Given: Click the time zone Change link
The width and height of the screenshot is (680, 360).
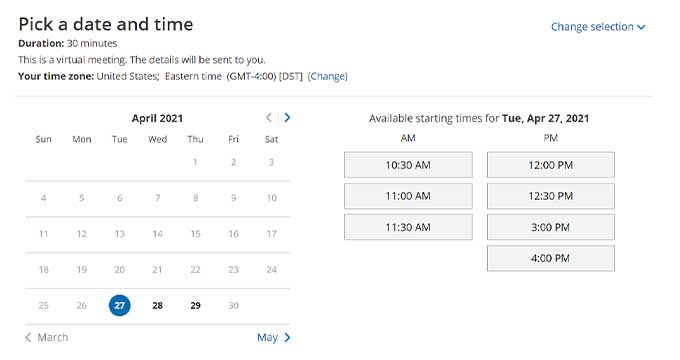Looking at the screenshot, I should [327, 76].
